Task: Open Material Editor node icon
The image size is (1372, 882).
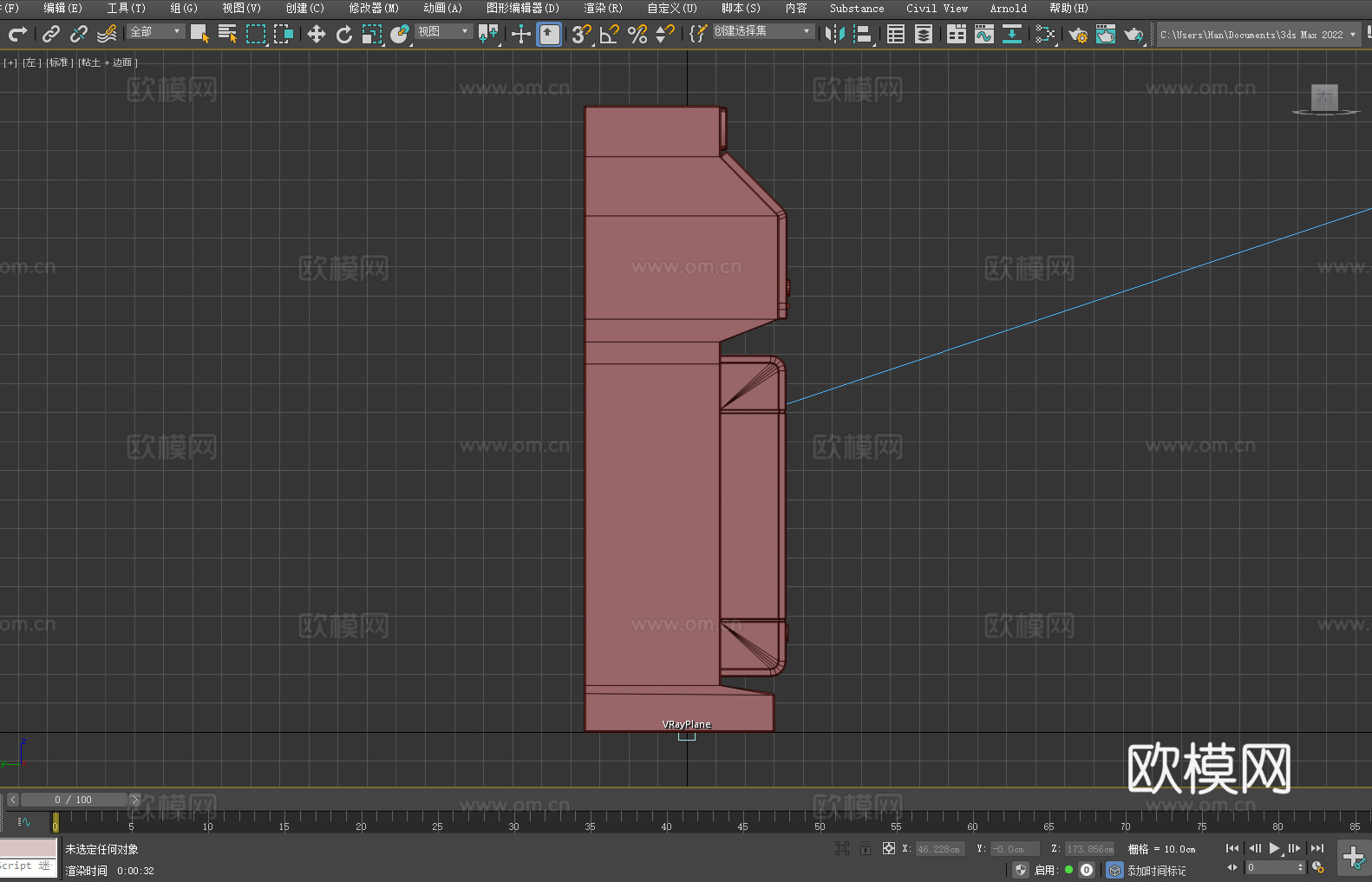Action: 1045,34
